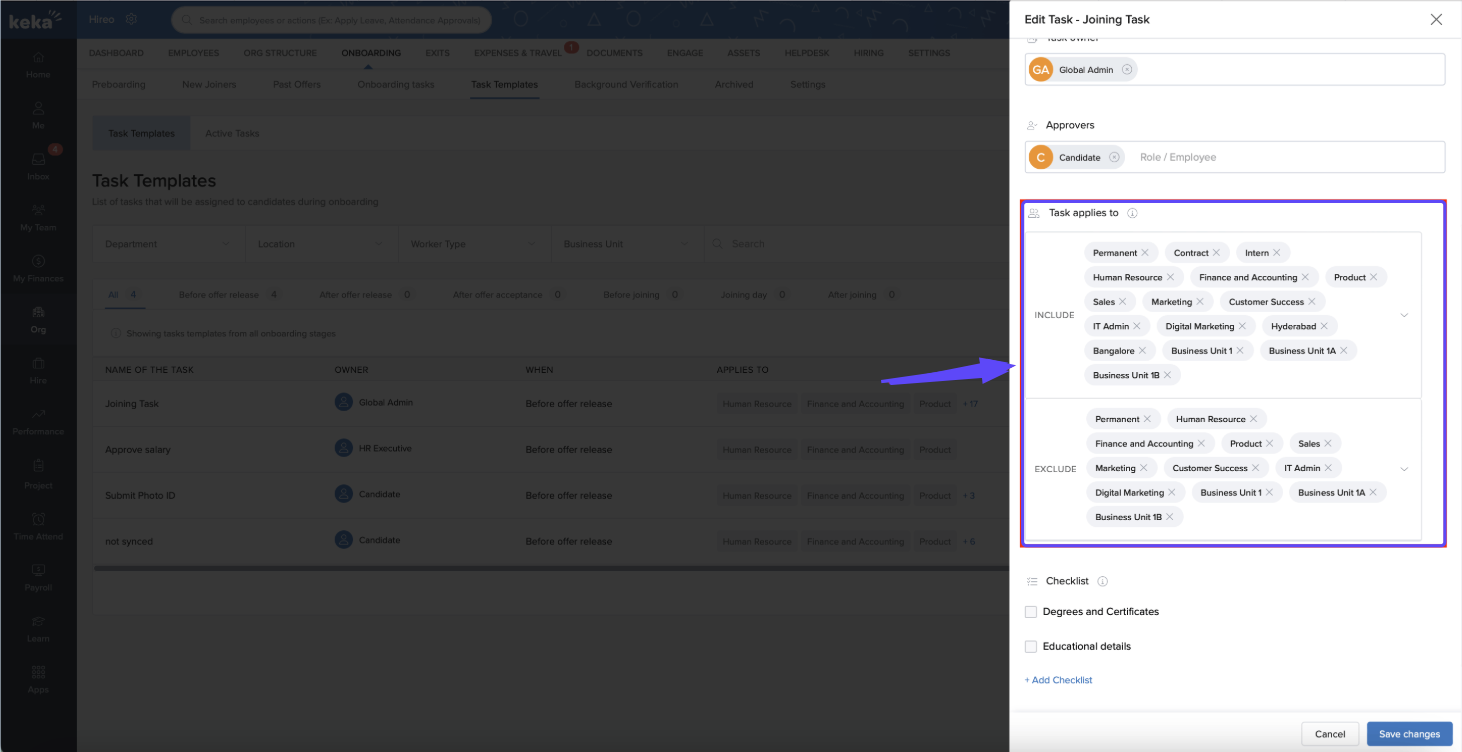The image size is (1462, 752).
Task: Remove the Intern chip from Include list
Action: (1277, 253)
